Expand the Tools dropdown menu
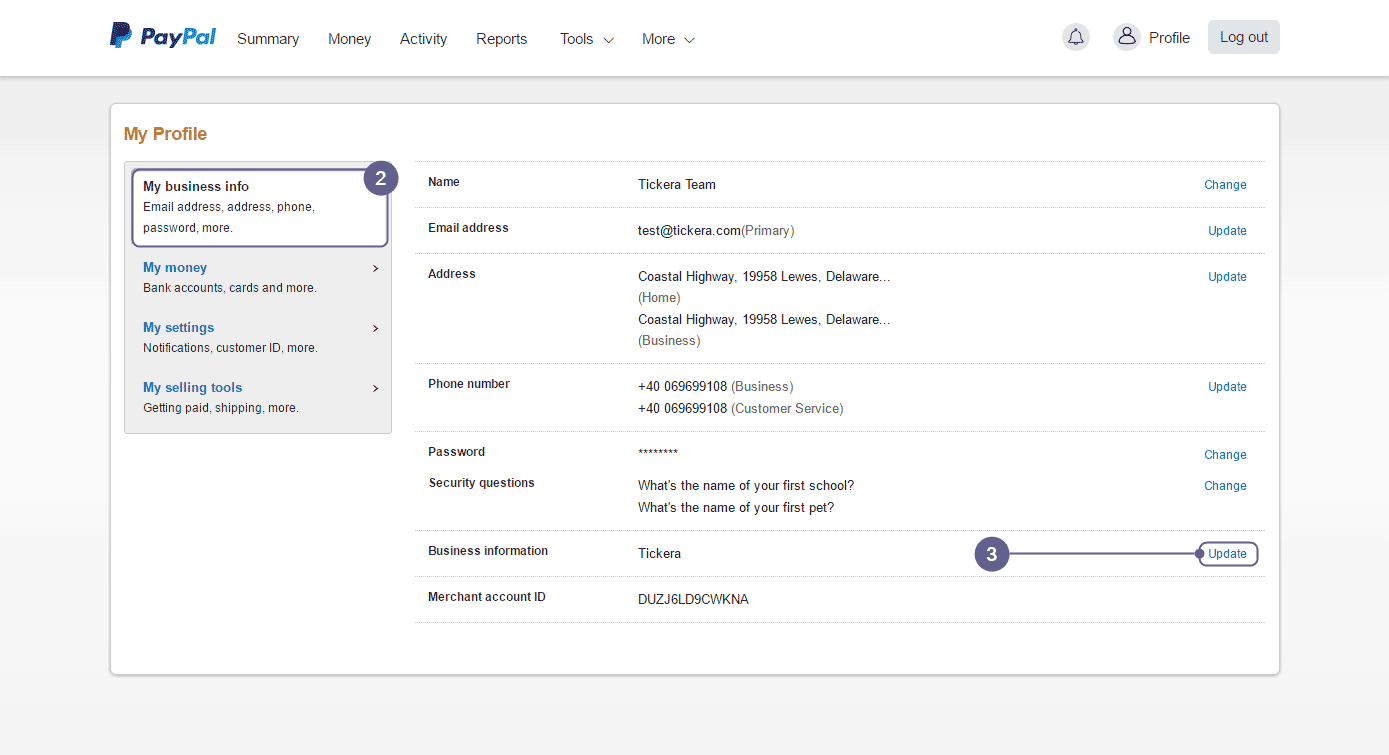 point(587,39)
